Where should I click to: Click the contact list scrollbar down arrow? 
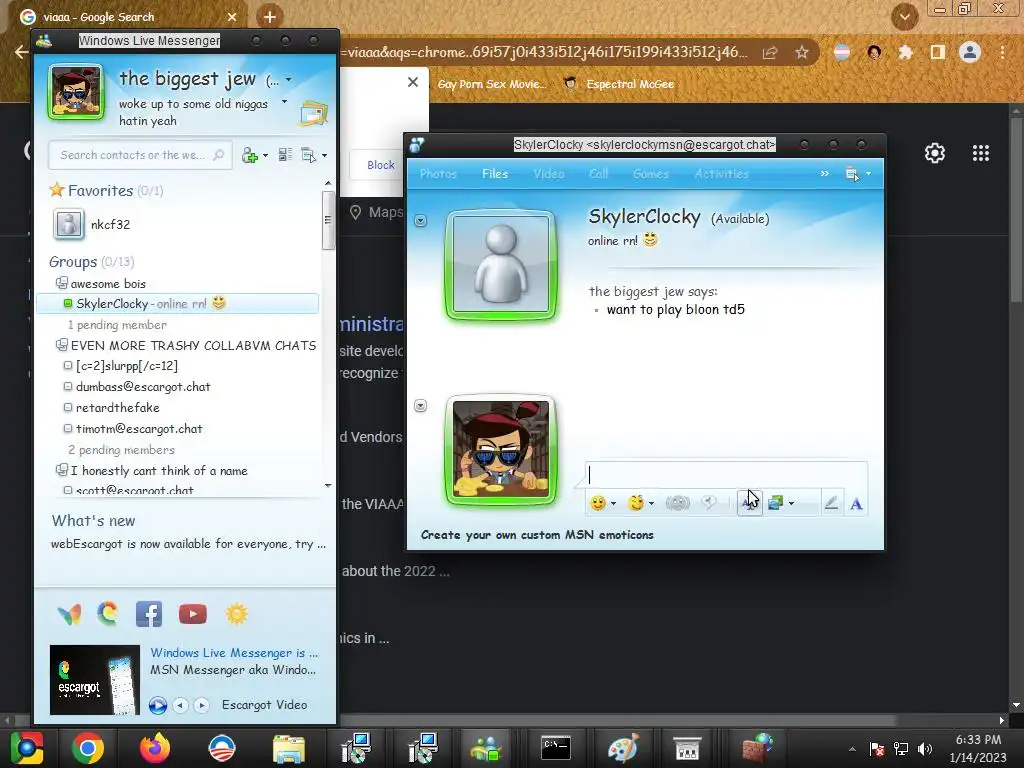point(328,485)
